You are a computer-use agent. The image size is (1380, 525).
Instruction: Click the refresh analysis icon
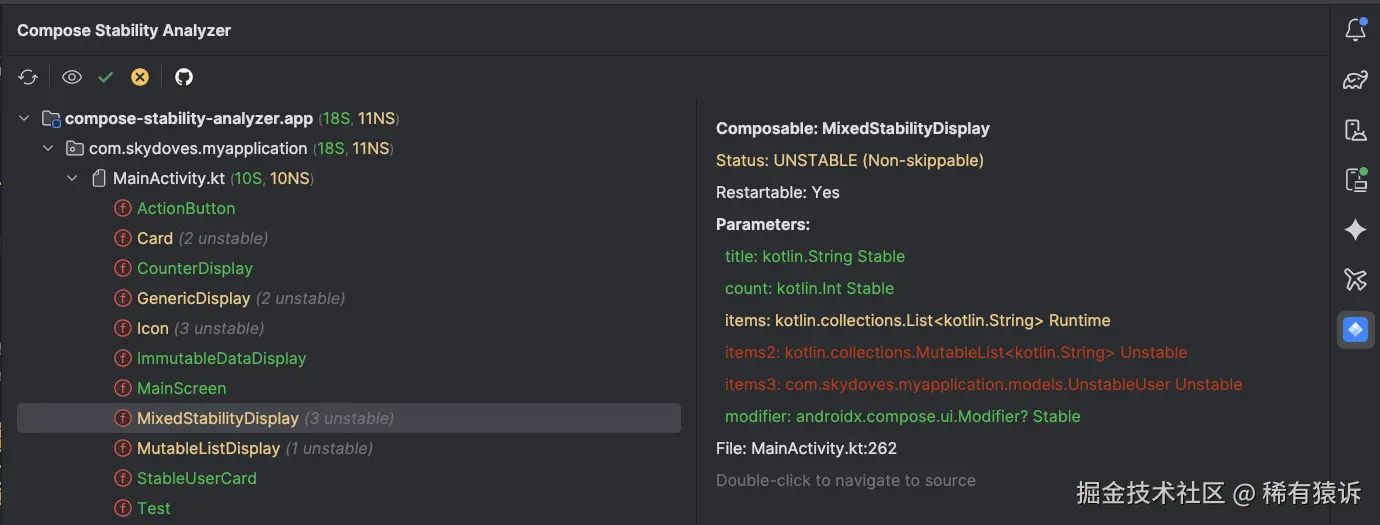click(28, 77)
